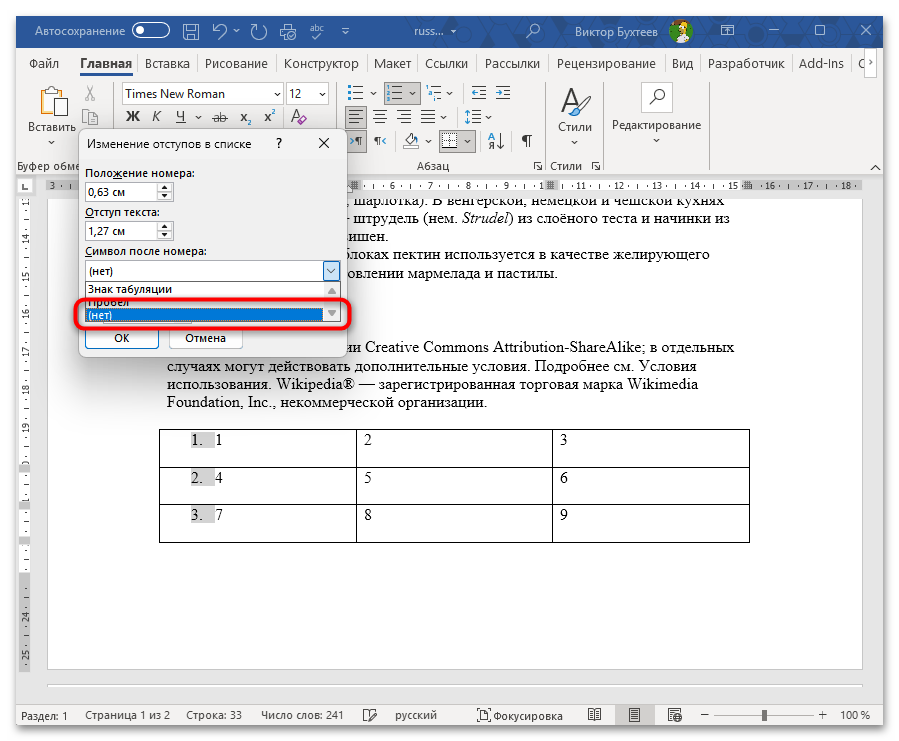The width and height of the screenshot is (899, 741).
Task: Click the Editing magnifier icon
Action: [x=656, y=98]
